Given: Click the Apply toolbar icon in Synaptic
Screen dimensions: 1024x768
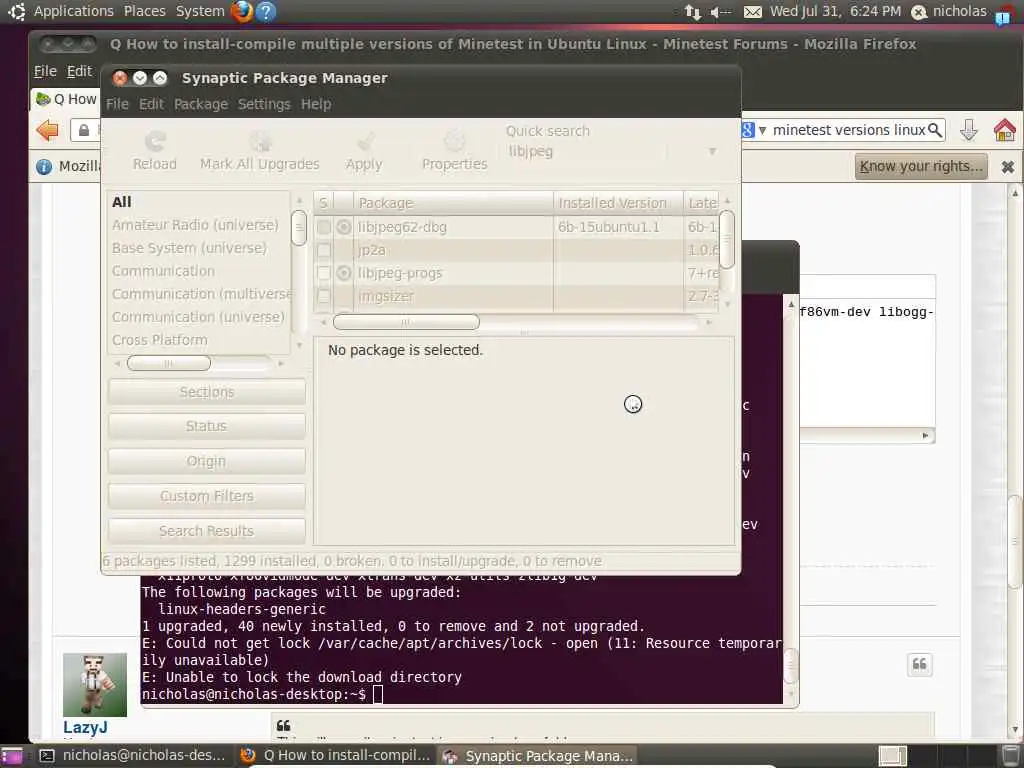Looking at the screenshot, I should coord(364,141).
